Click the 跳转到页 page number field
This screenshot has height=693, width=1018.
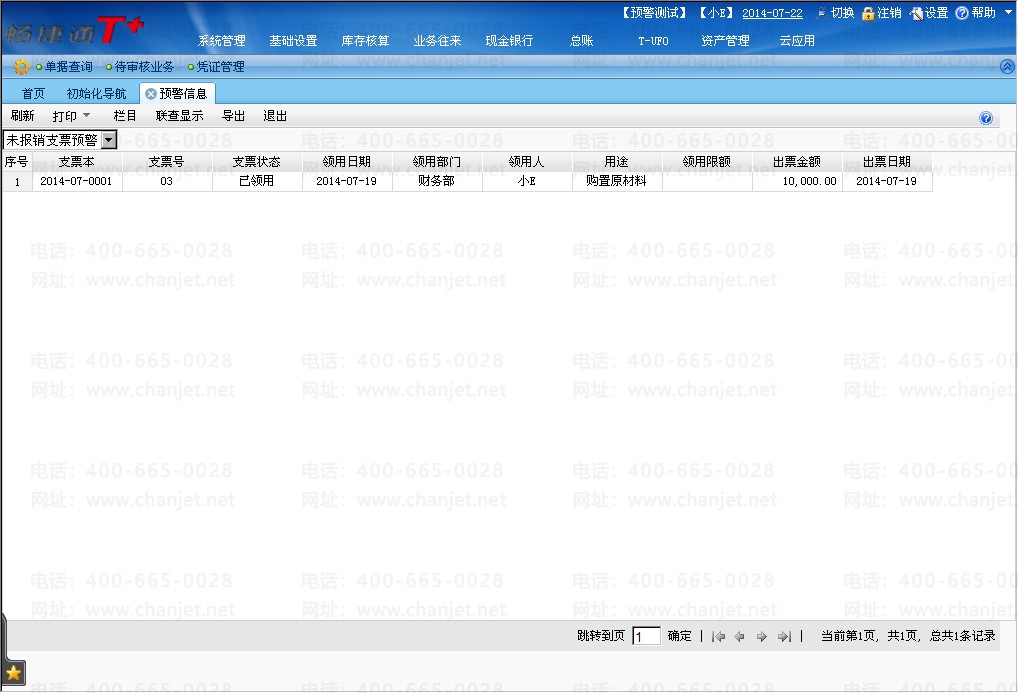click(x=647, y=636)
